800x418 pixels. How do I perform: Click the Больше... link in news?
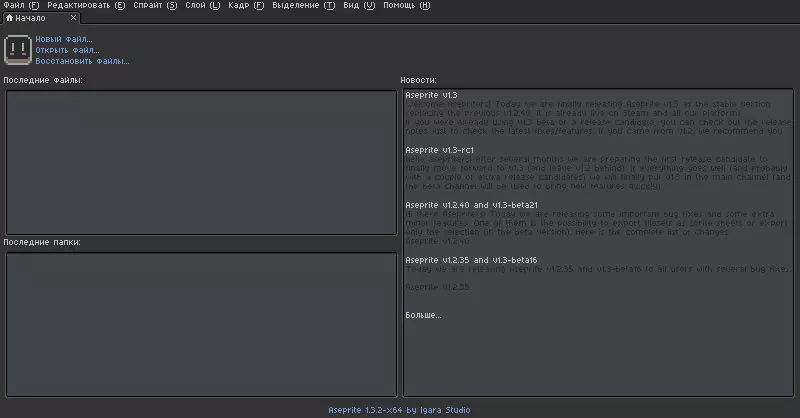click(x=423, y=315)
